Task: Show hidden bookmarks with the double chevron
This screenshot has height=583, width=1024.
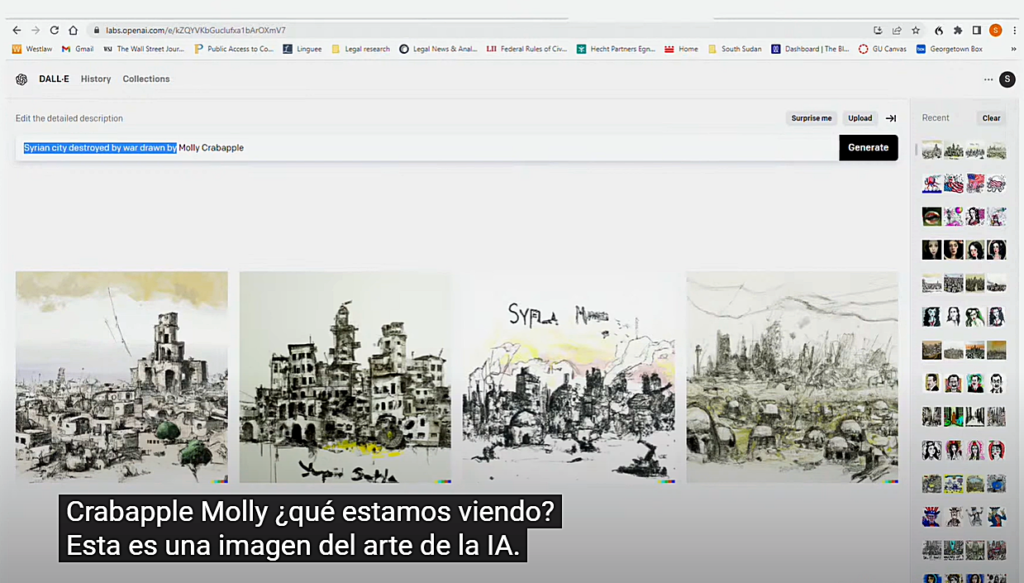Action: (x=1014, y=49)
